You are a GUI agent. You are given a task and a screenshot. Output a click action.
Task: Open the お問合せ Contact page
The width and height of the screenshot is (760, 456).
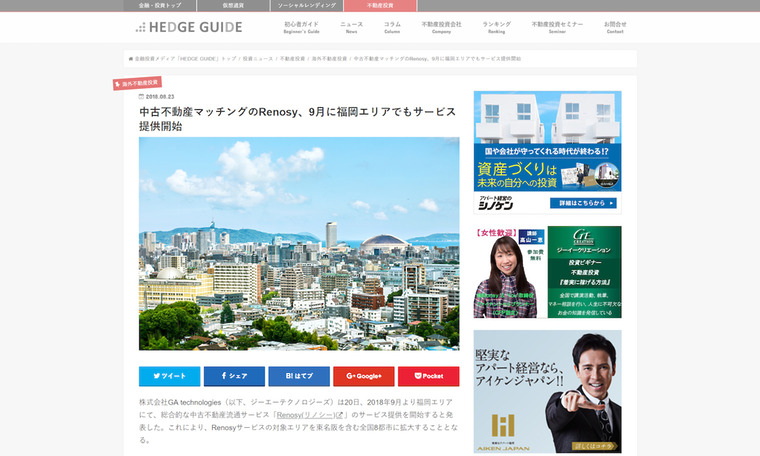615,27
